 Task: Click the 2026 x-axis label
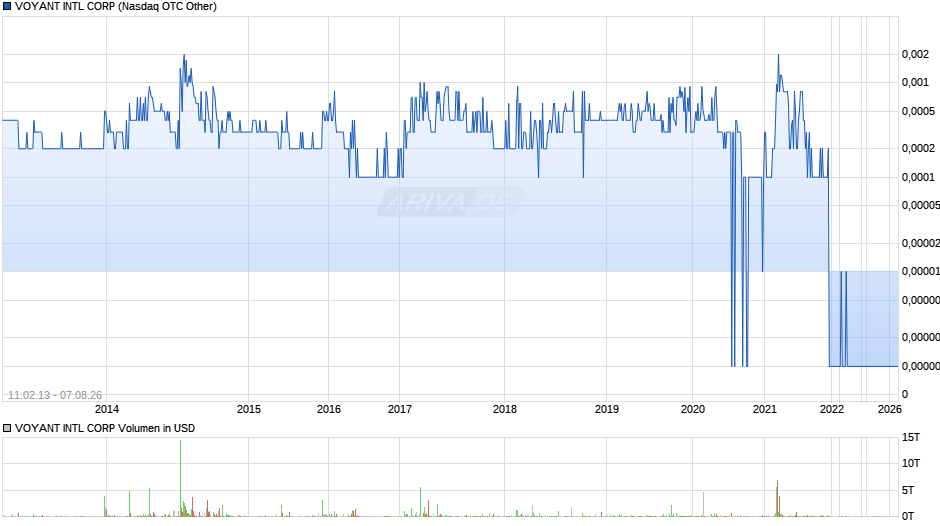(x=890, y=409)
